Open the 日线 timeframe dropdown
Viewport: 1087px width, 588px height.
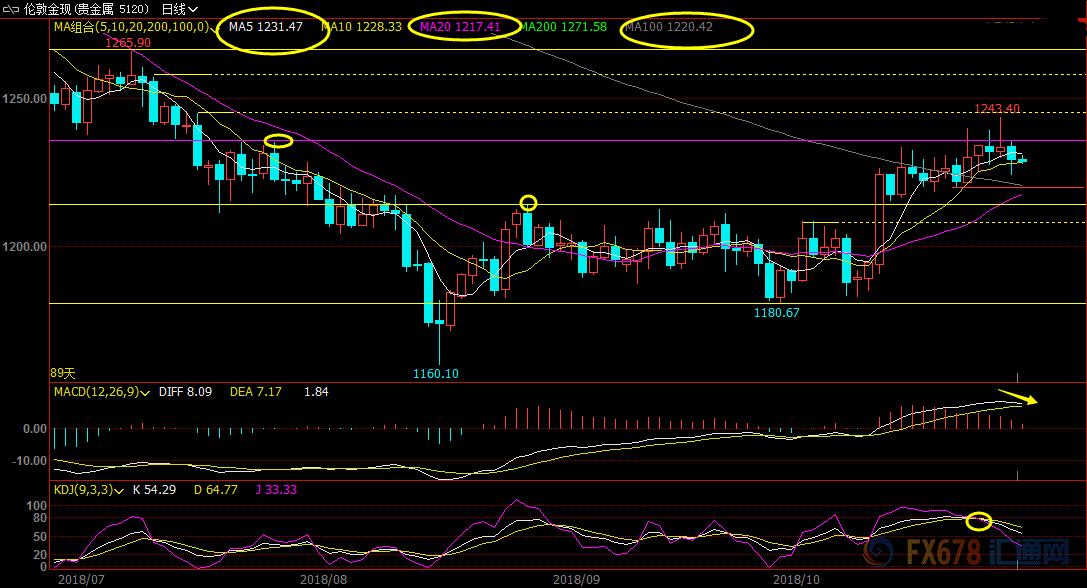(x=180, y=8)
